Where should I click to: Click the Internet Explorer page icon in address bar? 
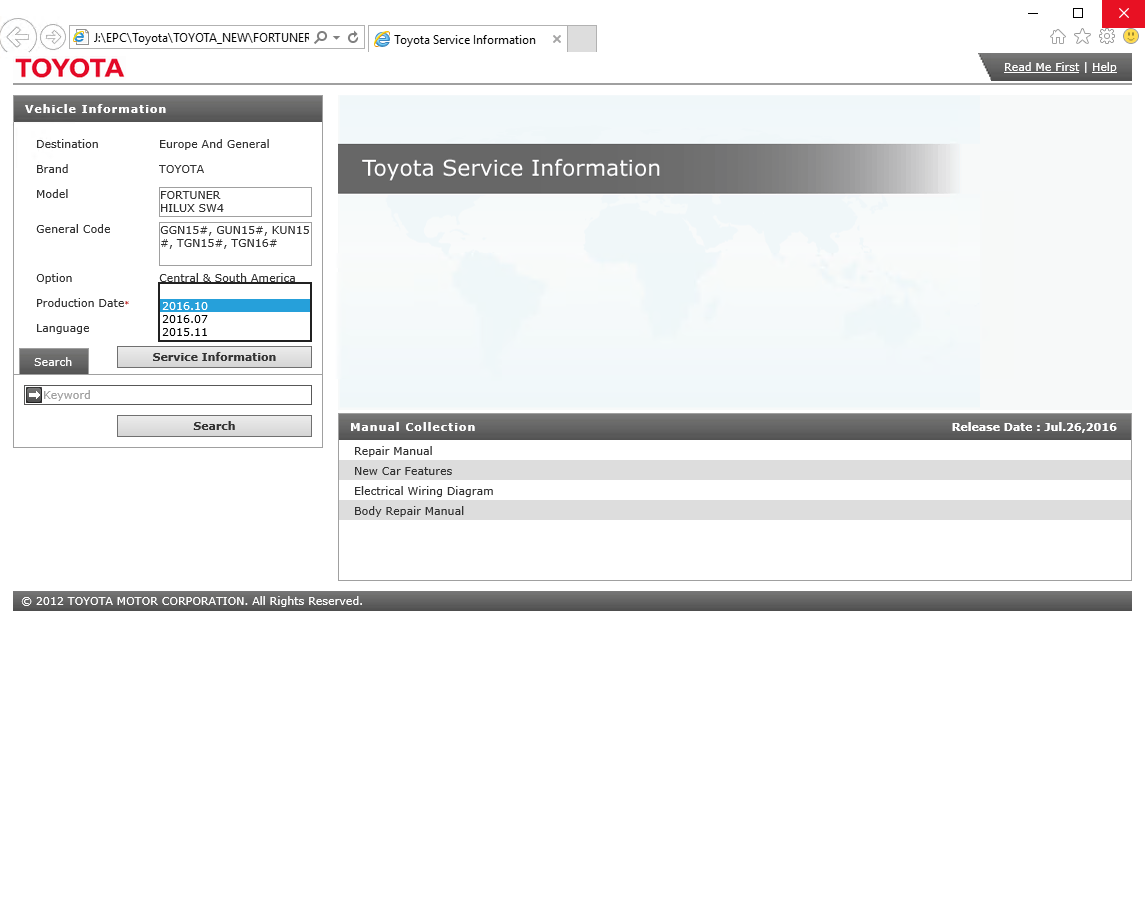pyautogui.click(x=81, y=37)
